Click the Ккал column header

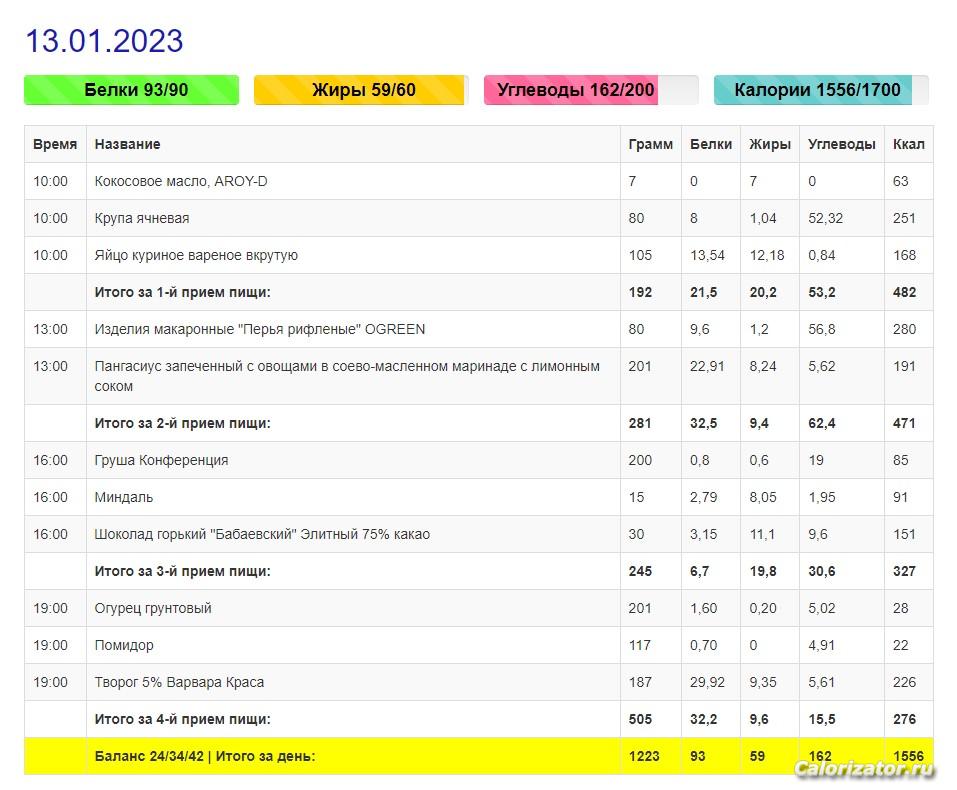(908, 144)
